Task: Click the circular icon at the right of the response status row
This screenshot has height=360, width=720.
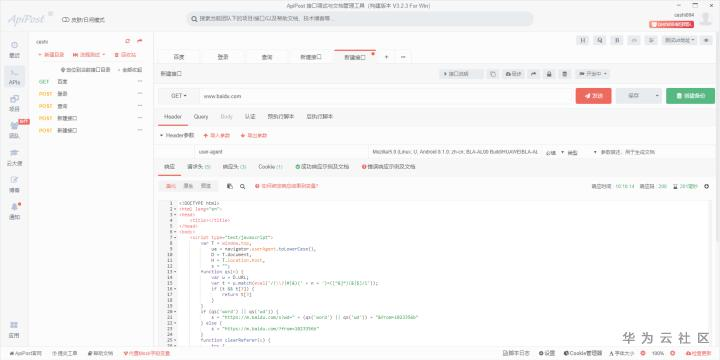Action: [706, 186]
